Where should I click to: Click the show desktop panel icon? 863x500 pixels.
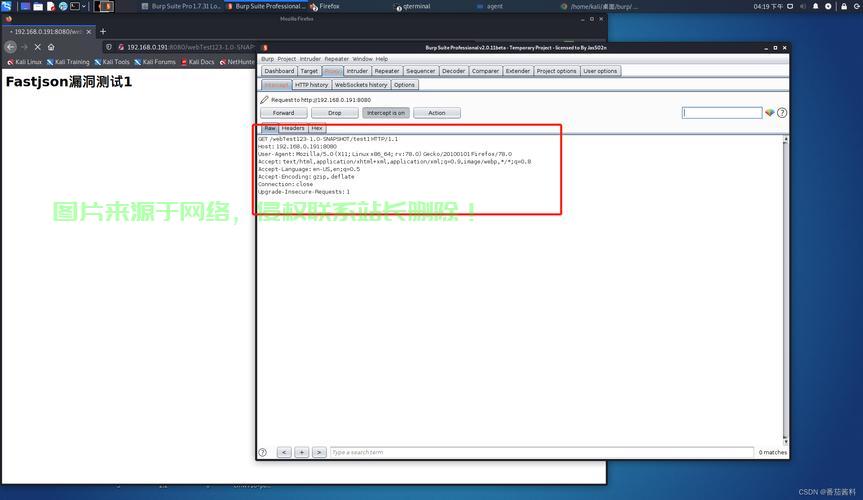click(25, 6)
